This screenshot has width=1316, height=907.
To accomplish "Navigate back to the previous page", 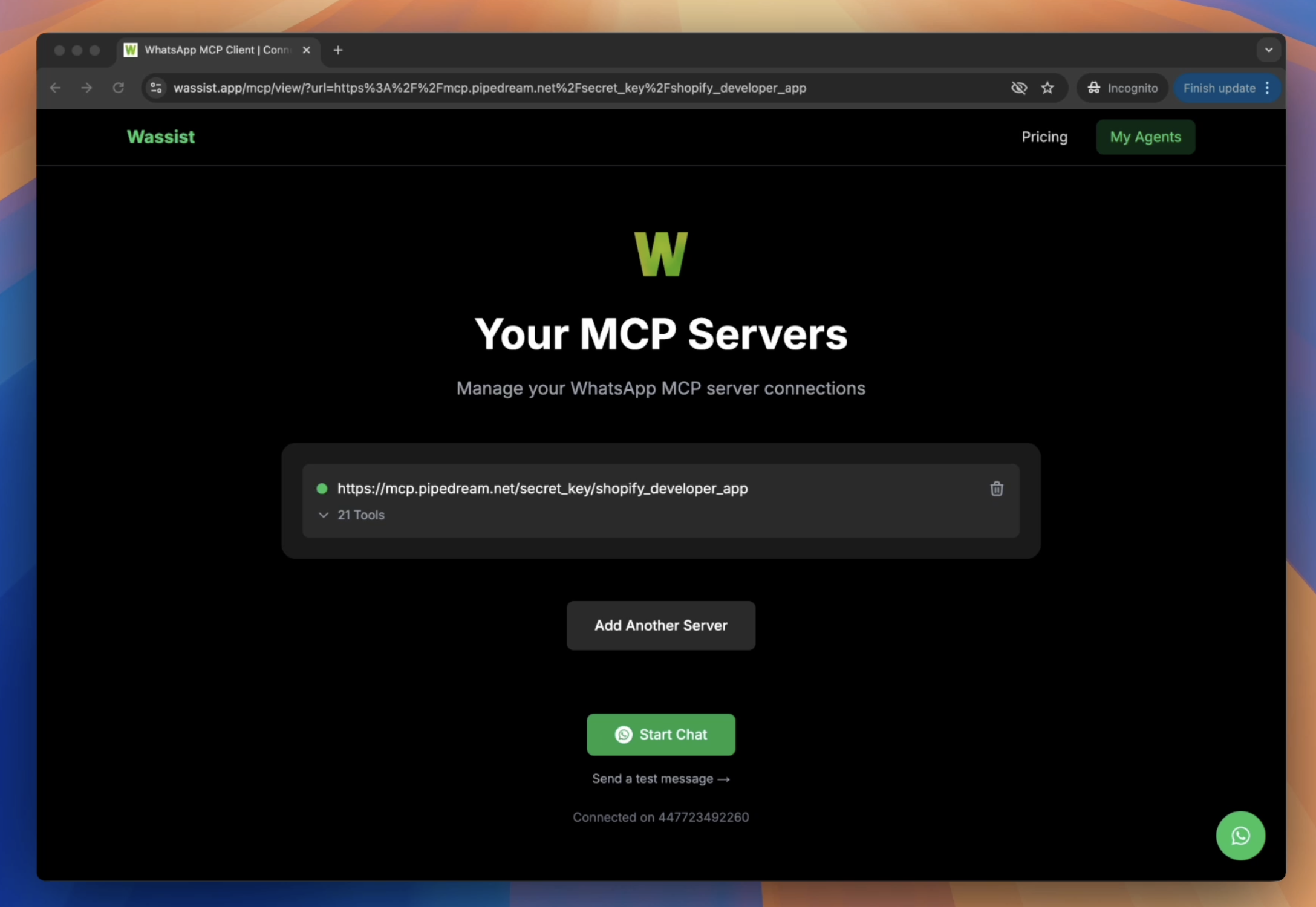I will [x=56, y=88].
